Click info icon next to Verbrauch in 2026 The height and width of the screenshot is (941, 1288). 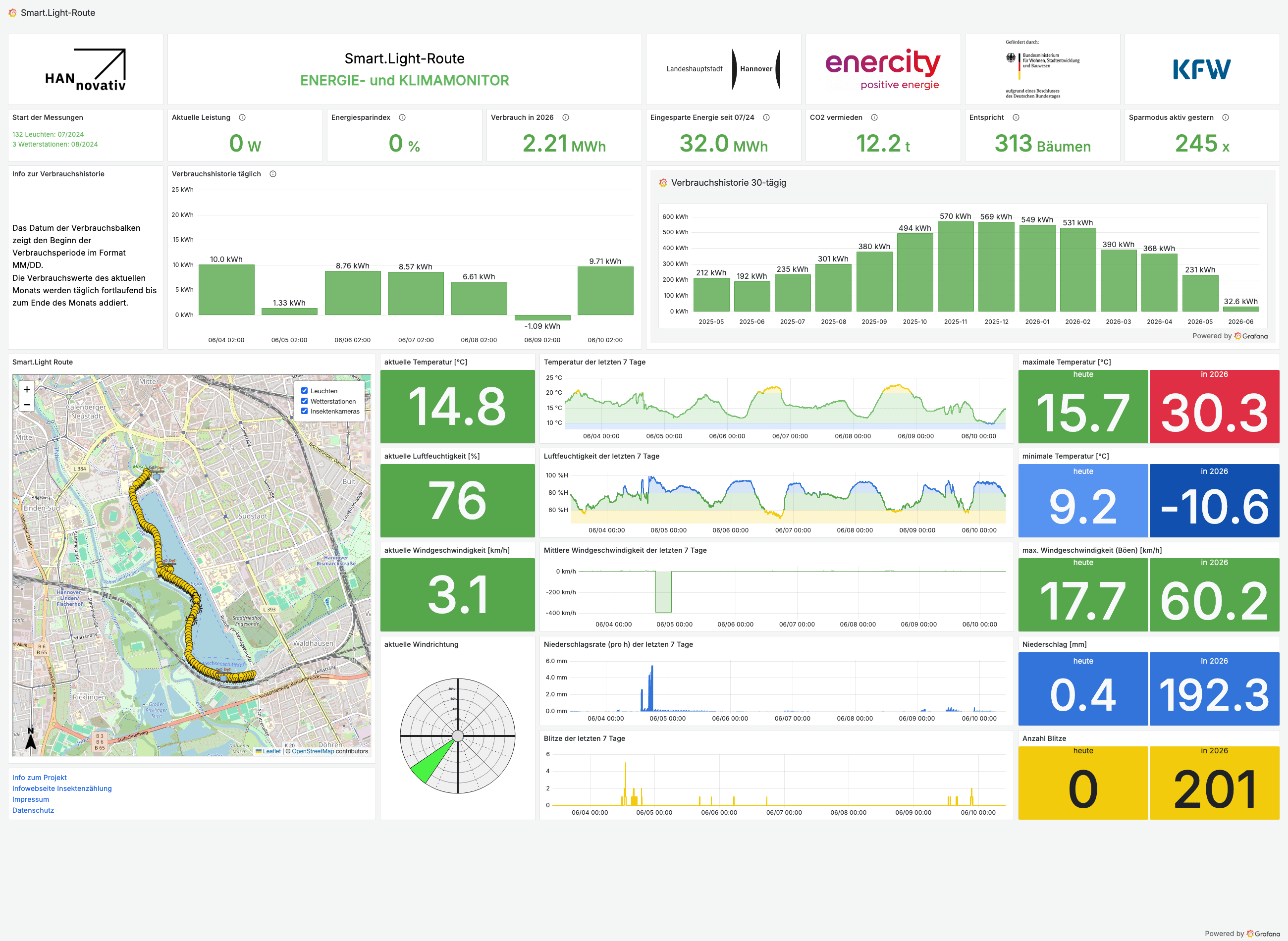pos(566,117)
